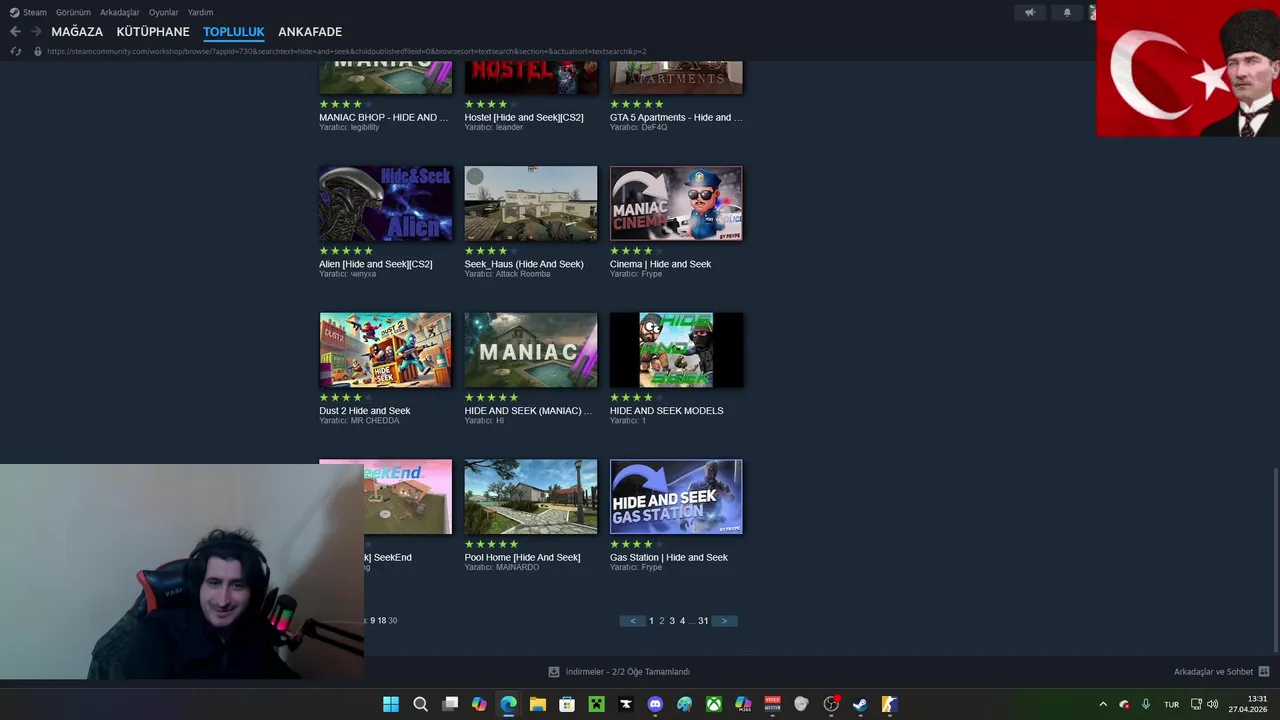Image resolution: width=1280 pixels, height=720 pixels.
Task: Open Steam announcements megaphone icon
Action: (1030, 12)
